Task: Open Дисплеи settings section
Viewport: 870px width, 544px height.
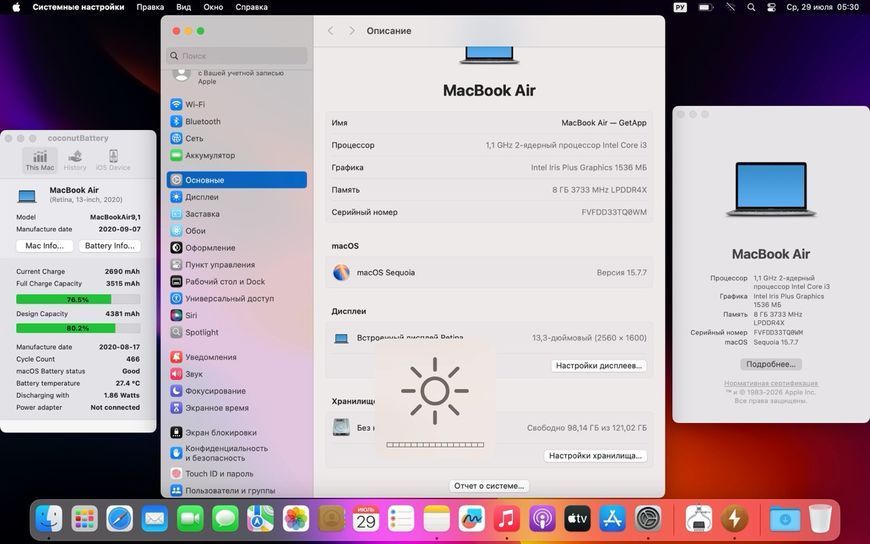Action: coord(236,197)
